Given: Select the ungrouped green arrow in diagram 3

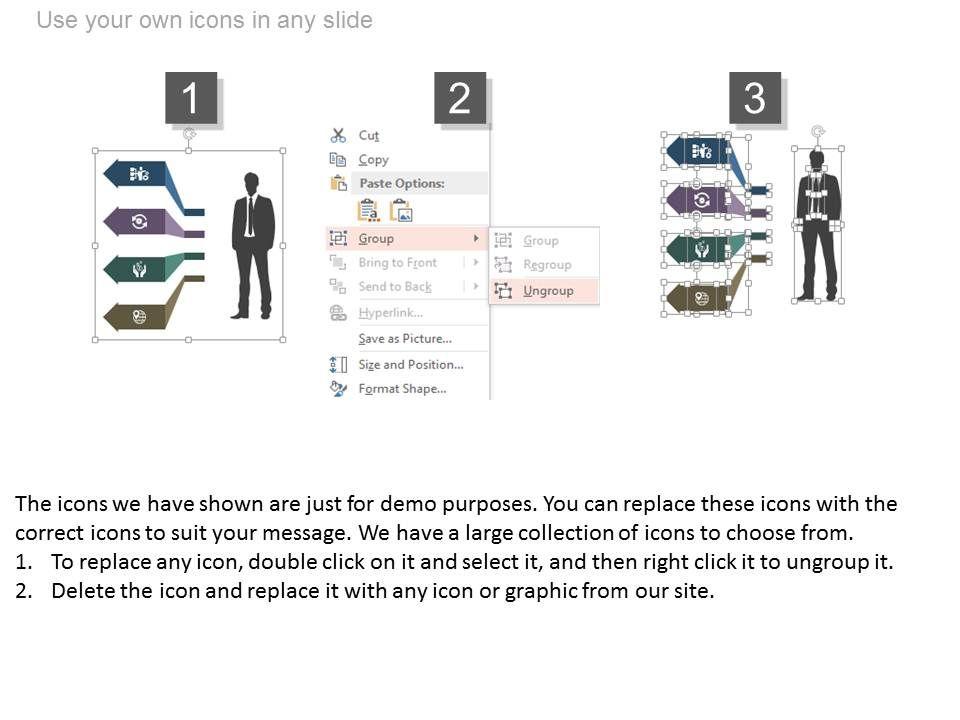Looking at the screenshot, I should (x=698, y=249).
